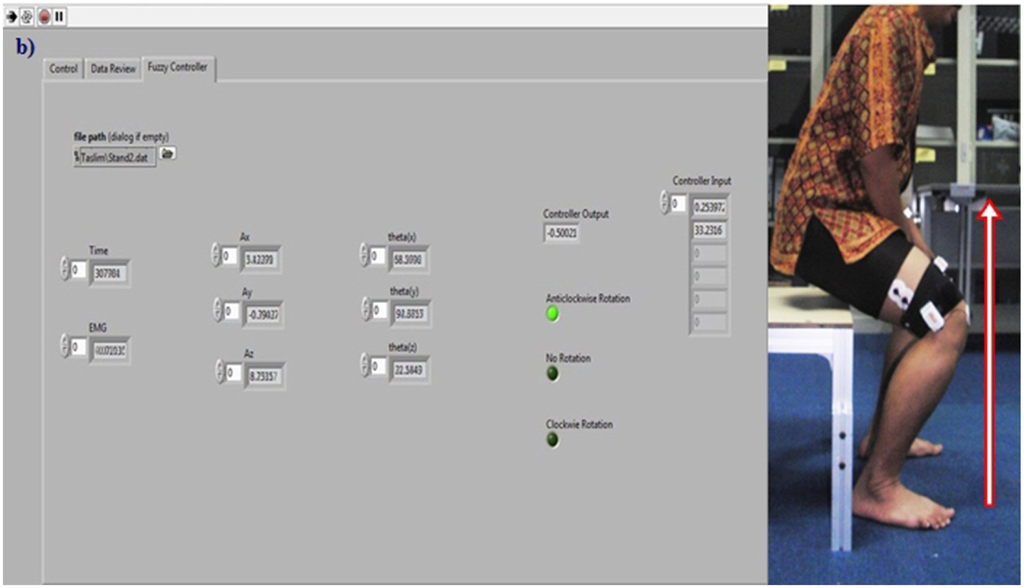This screenshot has width=1024, height=588.
Task: Click the Run Continuously toolbar icon
Action: [27, 16]
